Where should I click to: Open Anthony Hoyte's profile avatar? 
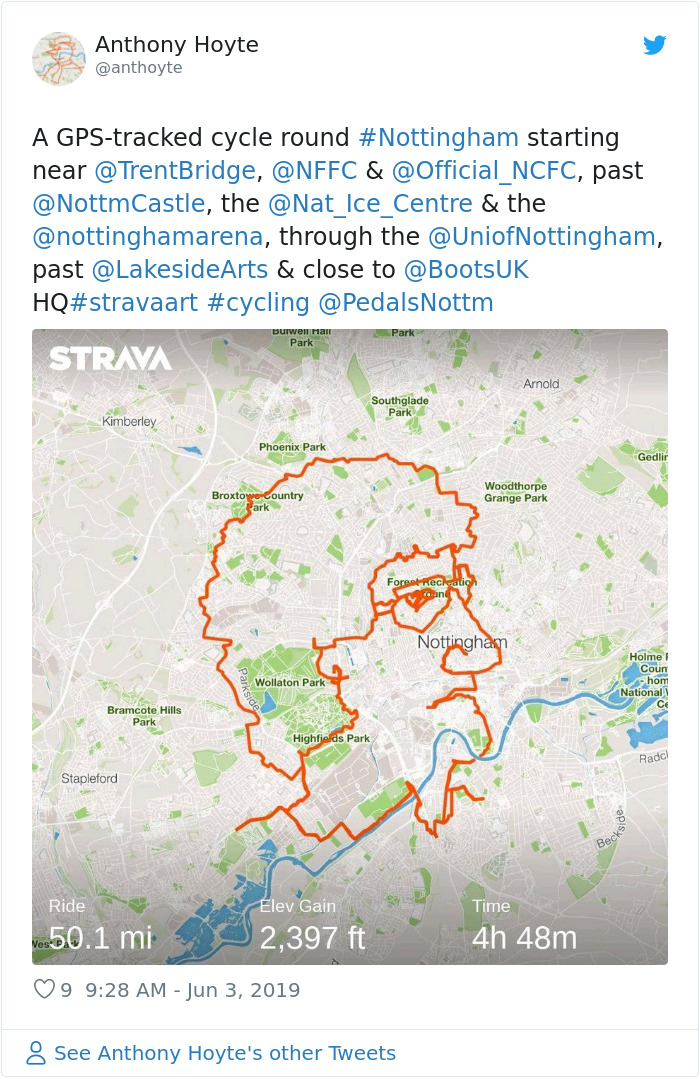[60, 57]
